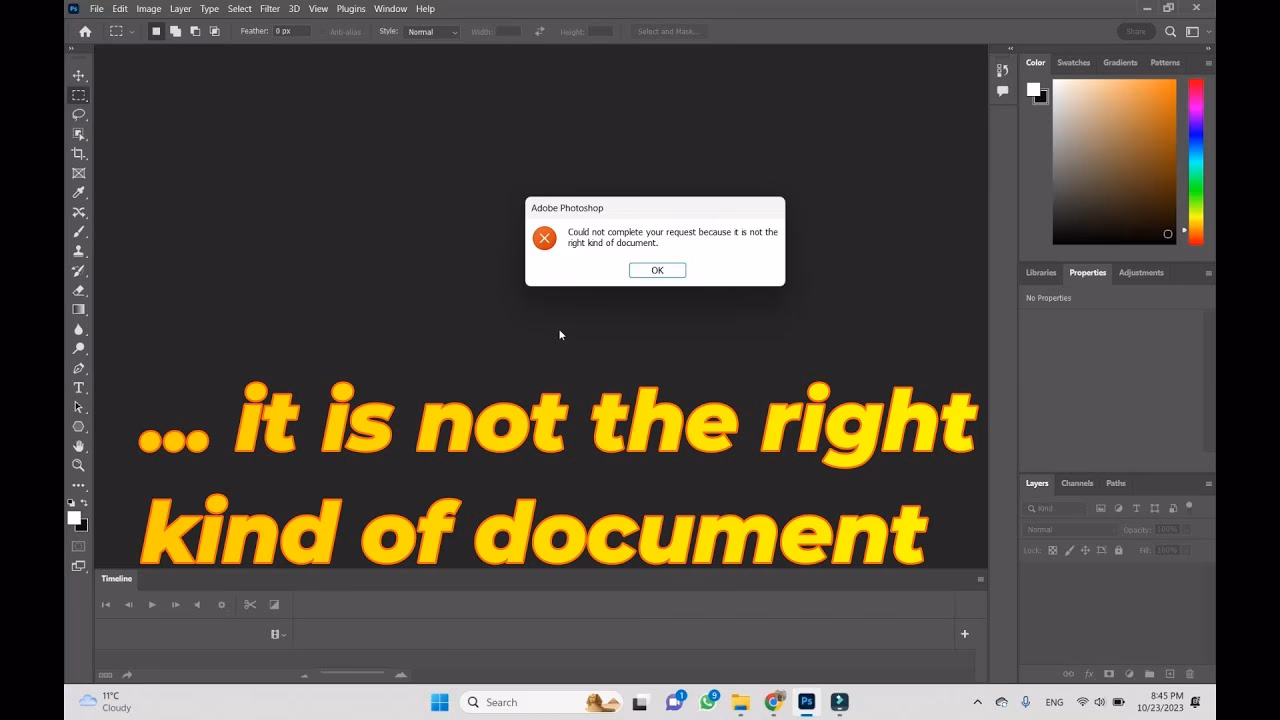Select the Type tool
Viewport: 1280px width, 720px height.
click(x=79, y=388)
